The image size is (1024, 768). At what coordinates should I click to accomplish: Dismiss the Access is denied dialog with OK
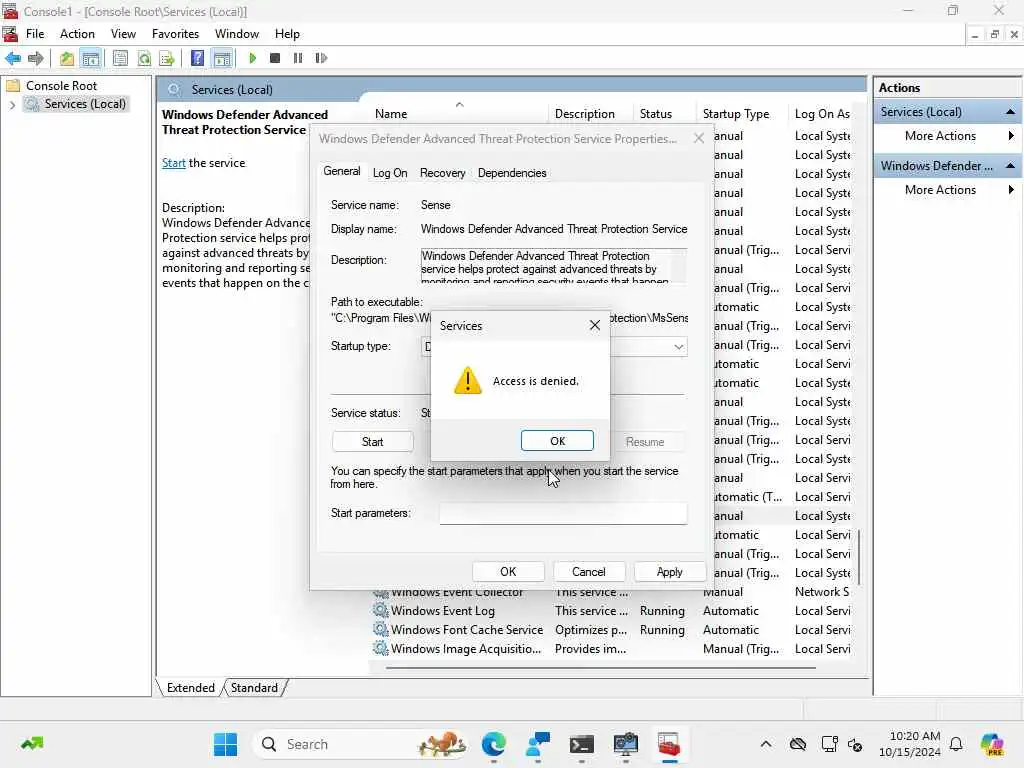(557, 441)
